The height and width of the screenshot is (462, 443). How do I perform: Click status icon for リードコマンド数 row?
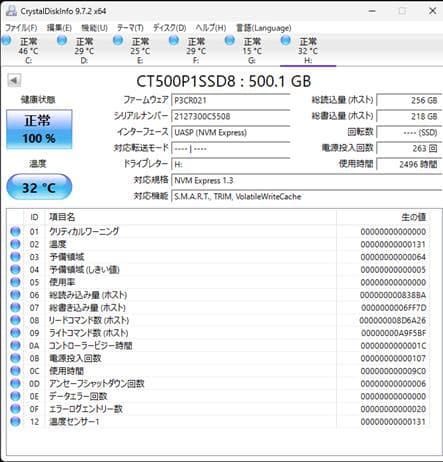(x=15, y=320)
